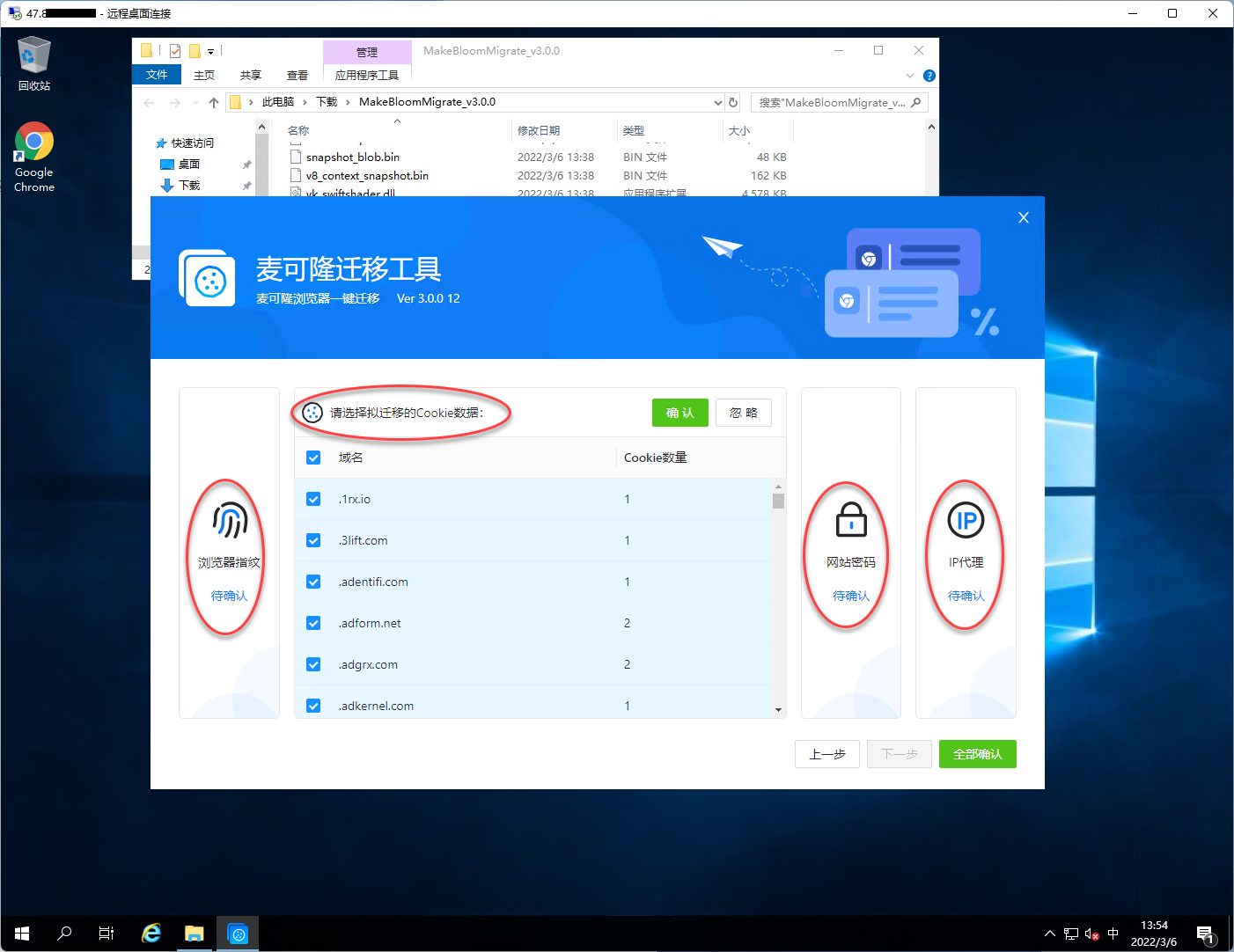Click the migration tool logo icon
This screenshot has width=1234, height=952.
tap(207, 278)
